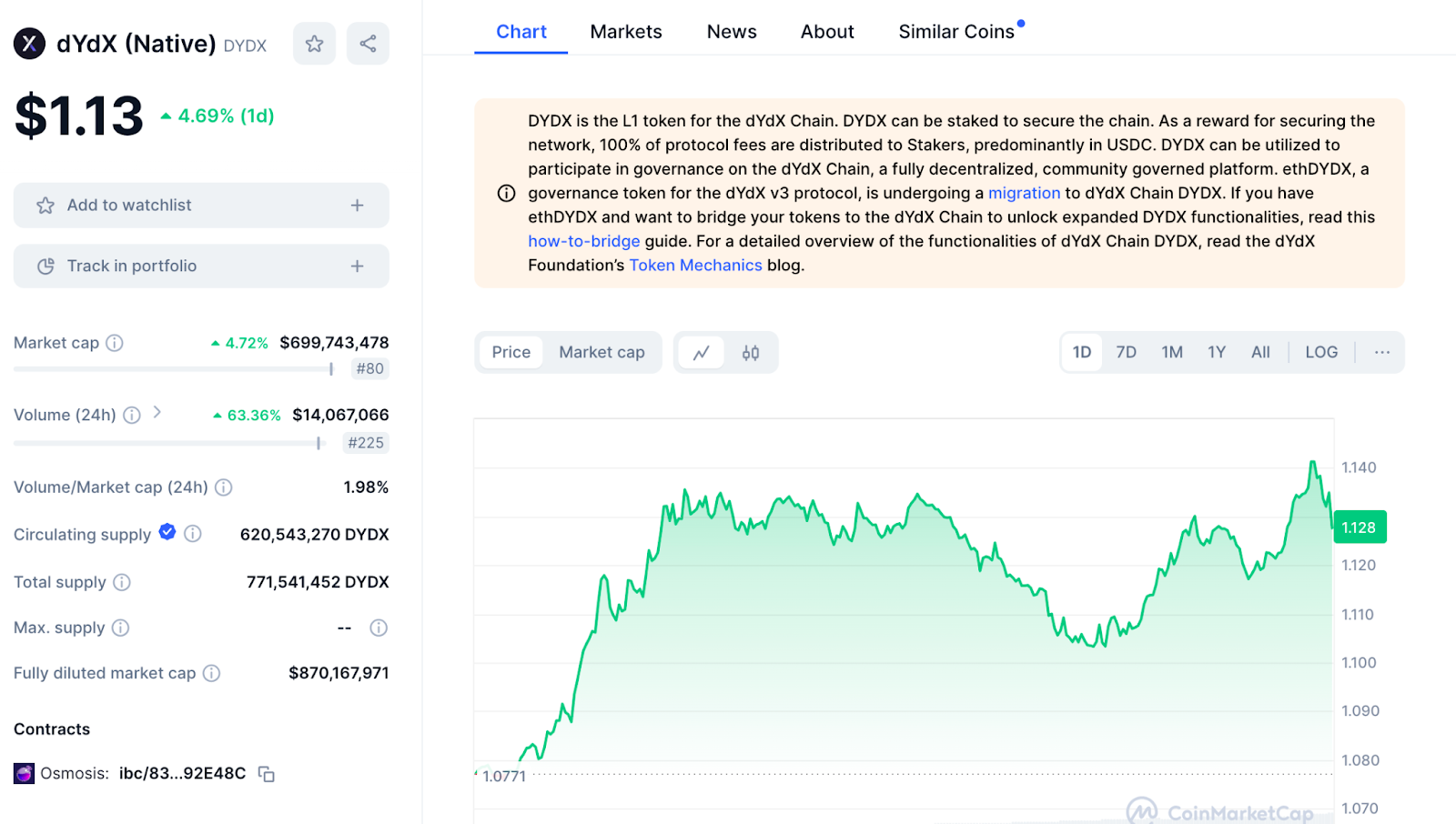1456x824 pixels.
Task: Switch to the Markets tab
Action: pyautogui.click(x=626, y=32)
